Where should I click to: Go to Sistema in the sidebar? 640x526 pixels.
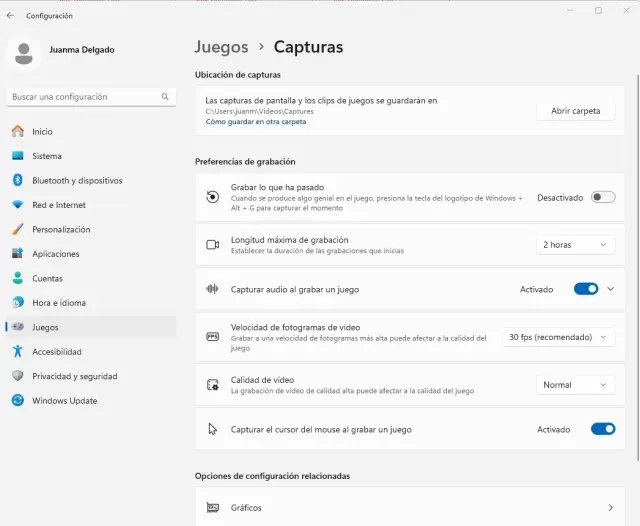coord(46,156)
